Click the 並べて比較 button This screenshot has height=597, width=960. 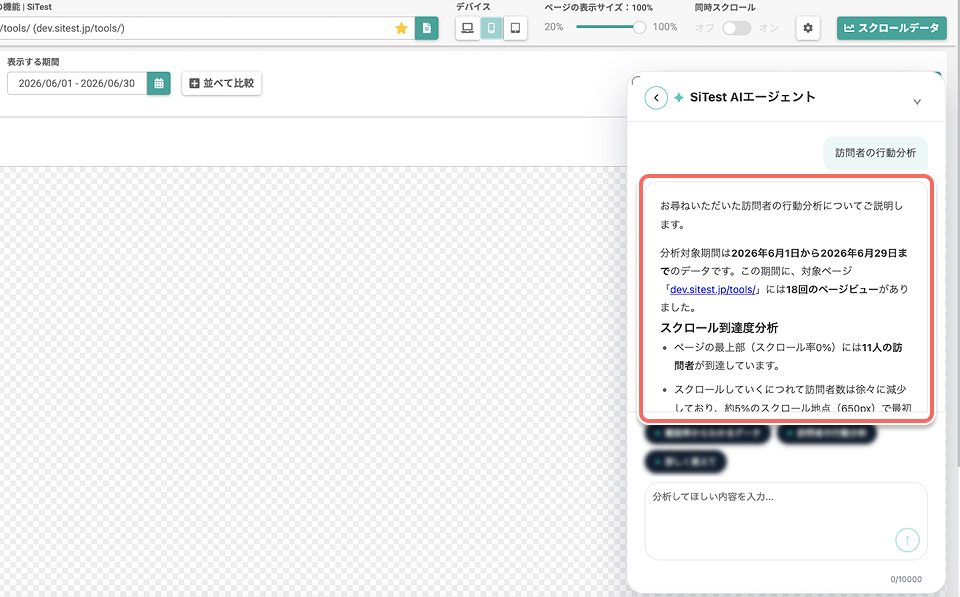(x=222, y=83)
